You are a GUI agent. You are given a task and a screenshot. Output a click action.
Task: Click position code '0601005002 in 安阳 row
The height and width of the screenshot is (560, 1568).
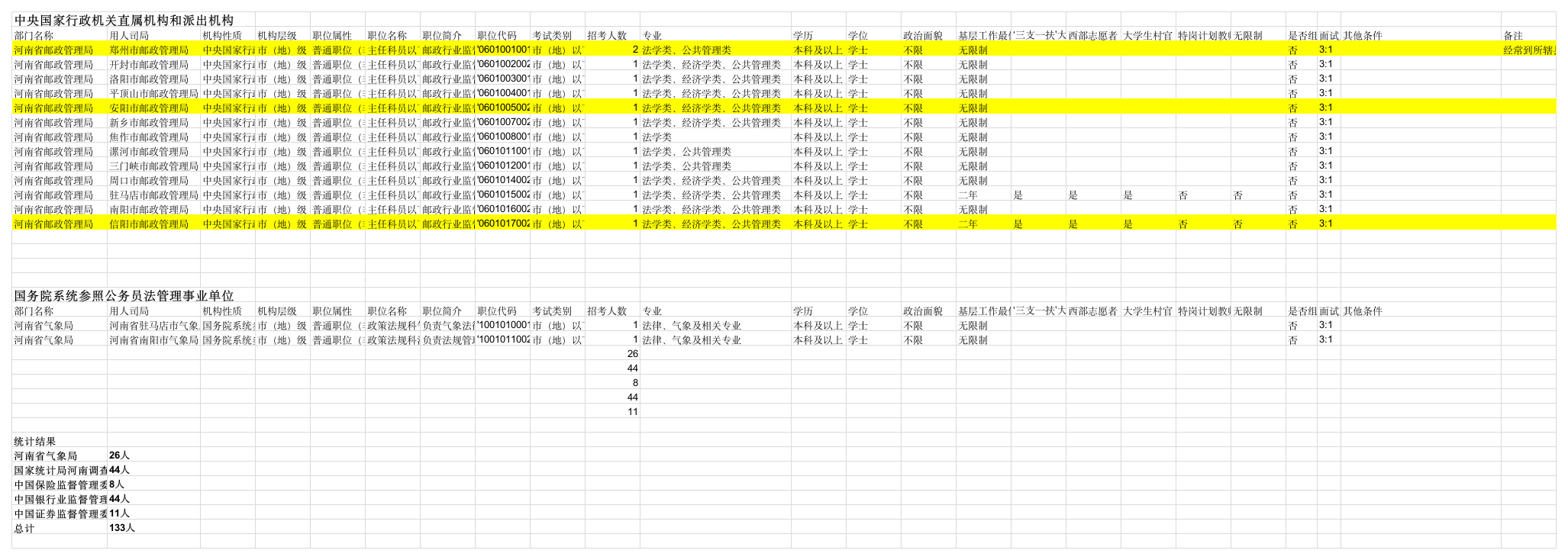(x=502, y=108)
